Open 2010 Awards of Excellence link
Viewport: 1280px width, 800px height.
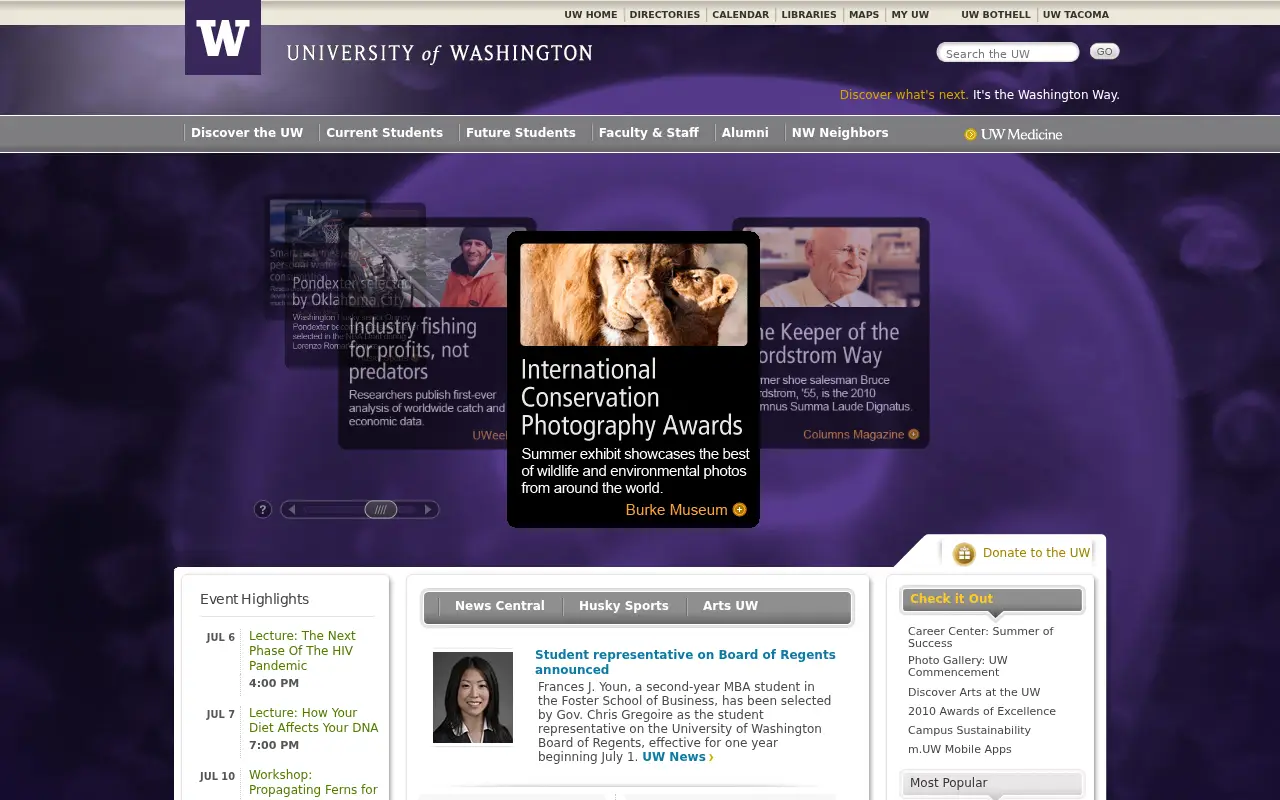point(982,711)
